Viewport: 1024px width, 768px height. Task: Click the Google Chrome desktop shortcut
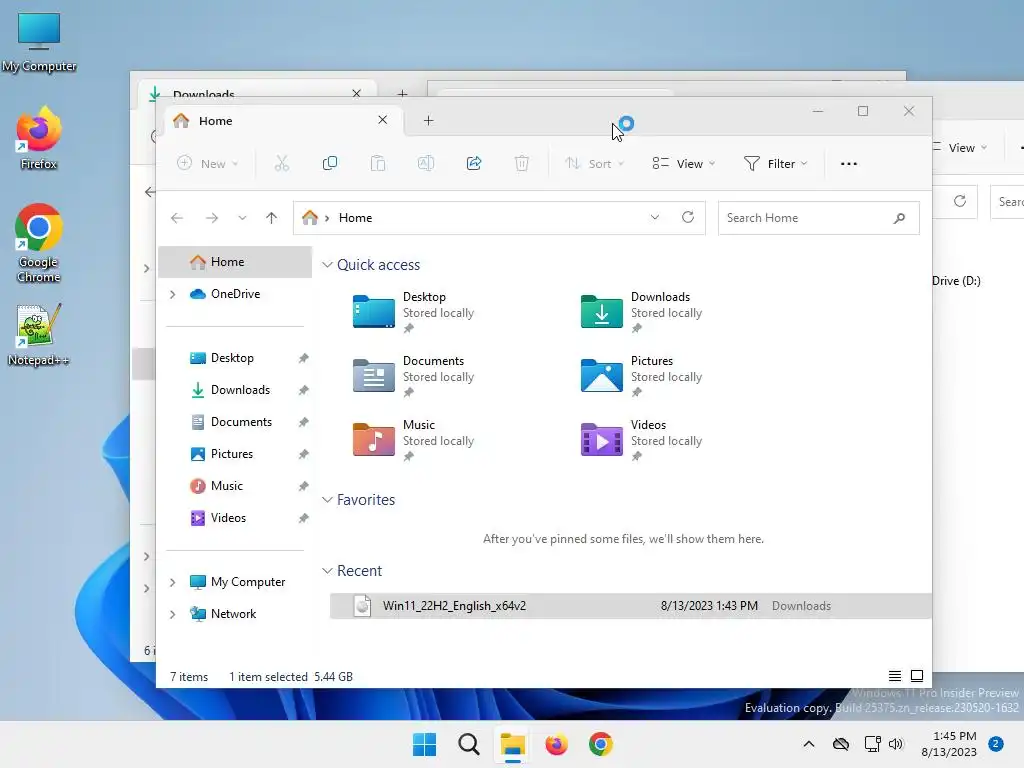click(x=39, y=243)
